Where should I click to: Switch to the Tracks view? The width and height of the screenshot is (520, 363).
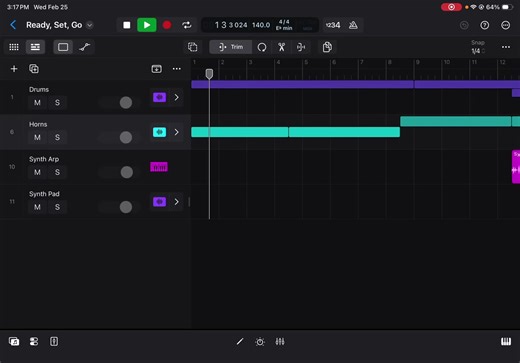[x=35, y=47]
